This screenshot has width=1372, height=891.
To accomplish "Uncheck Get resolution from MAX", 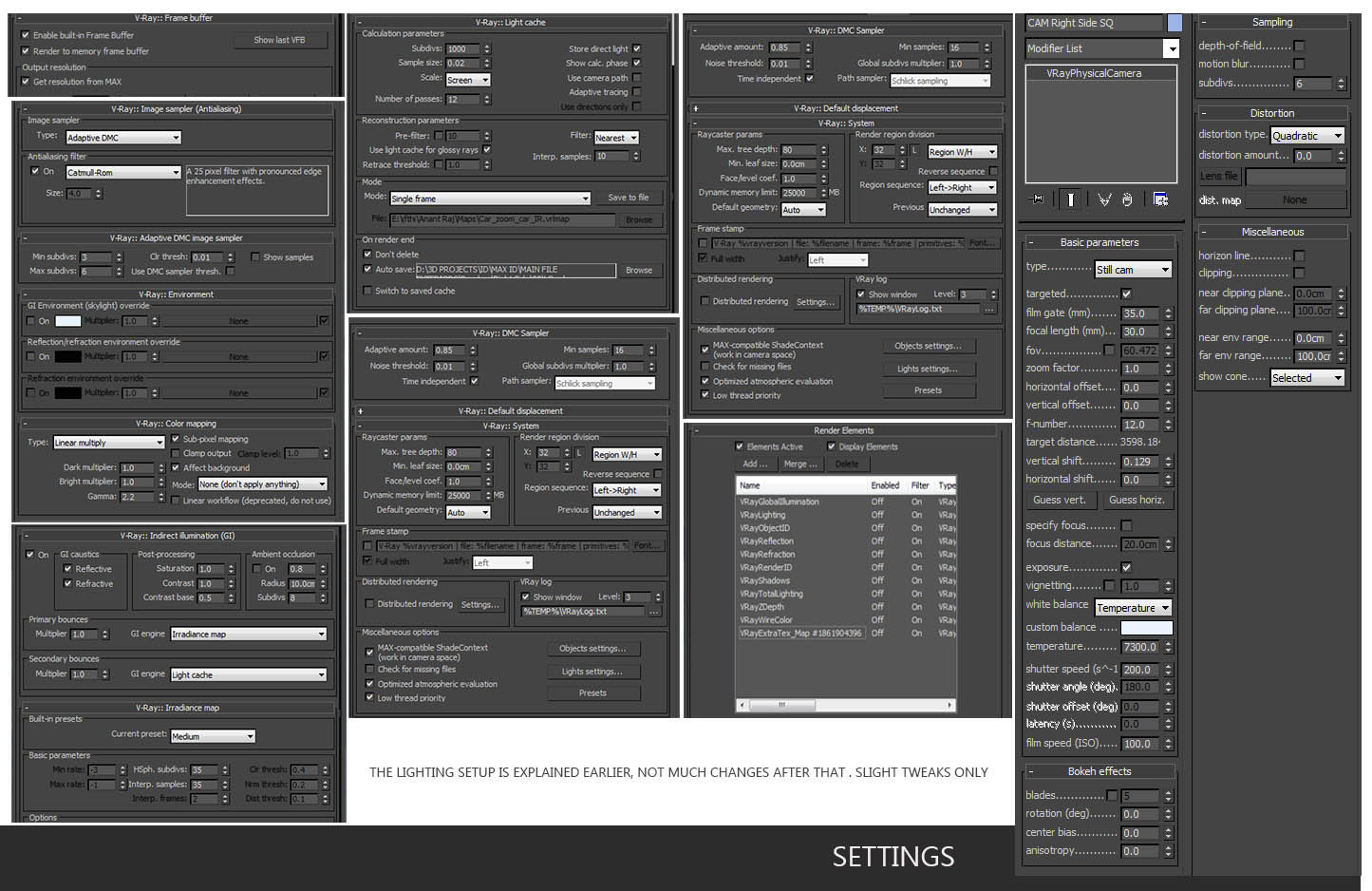I will pos(26,82).
